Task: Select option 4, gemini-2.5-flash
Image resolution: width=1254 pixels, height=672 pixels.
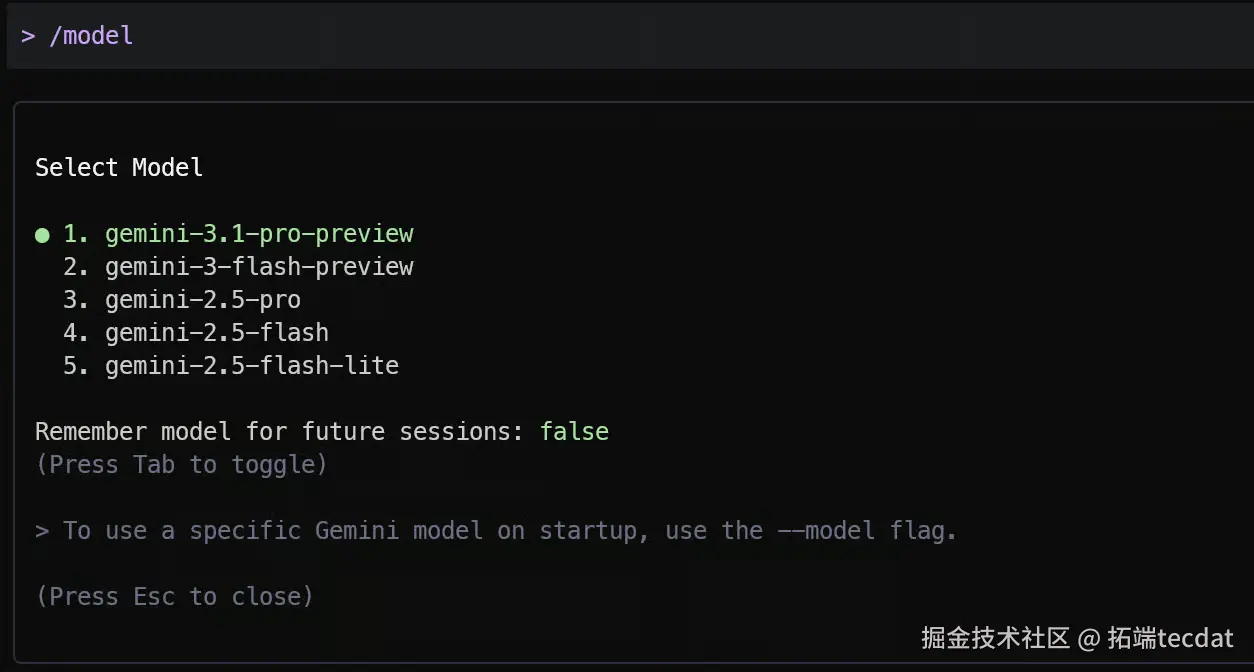Action: coord(217,333)
